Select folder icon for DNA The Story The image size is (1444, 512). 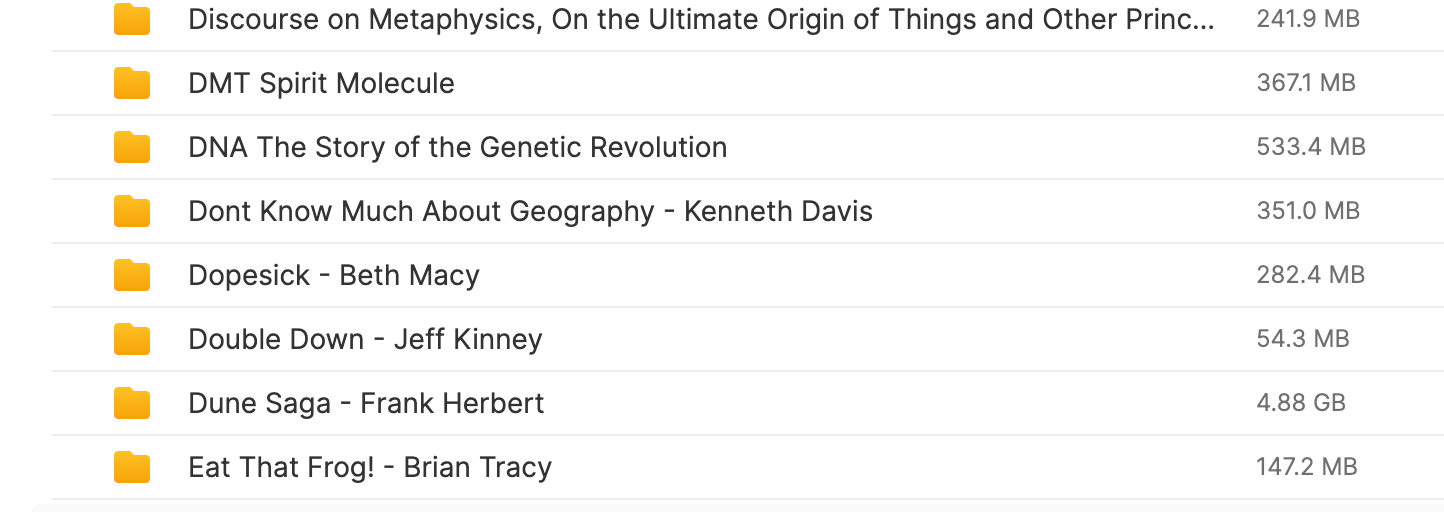point(132,148)
